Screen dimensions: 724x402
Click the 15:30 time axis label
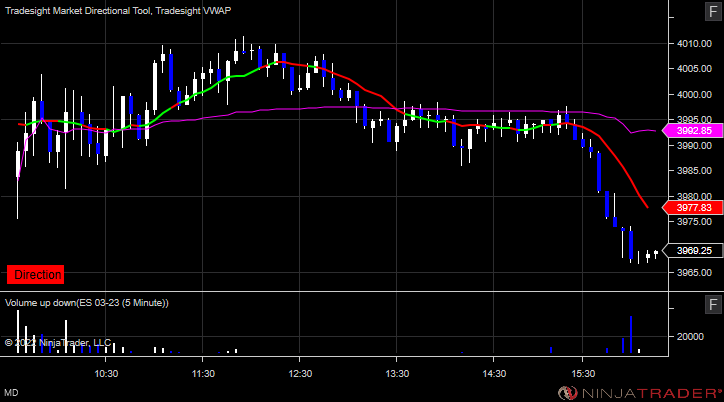583,373
